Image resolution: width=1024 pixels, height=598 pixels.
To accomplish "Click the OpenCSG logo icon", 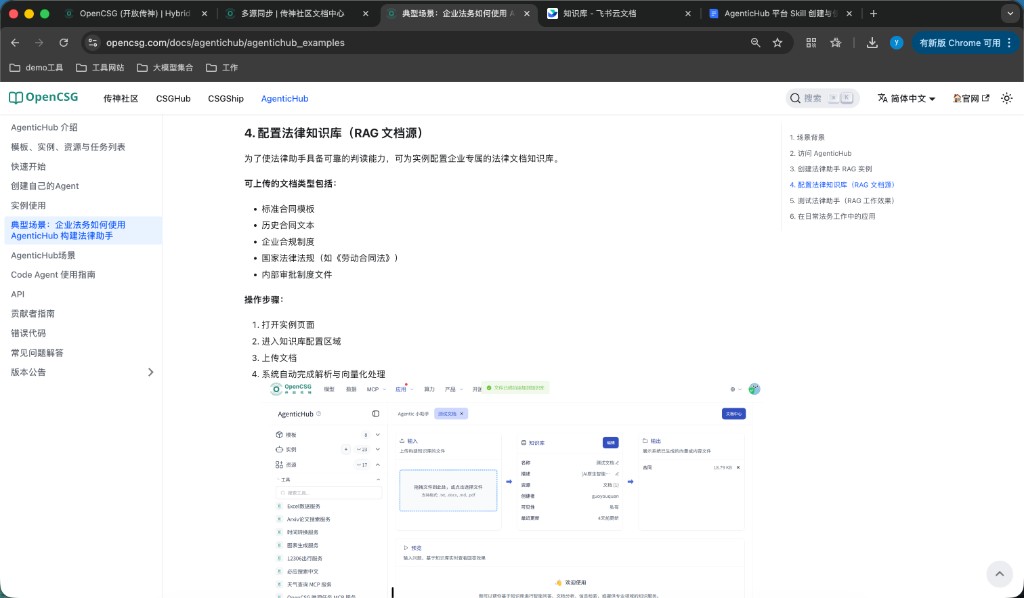I will click(x=15, y=97).
